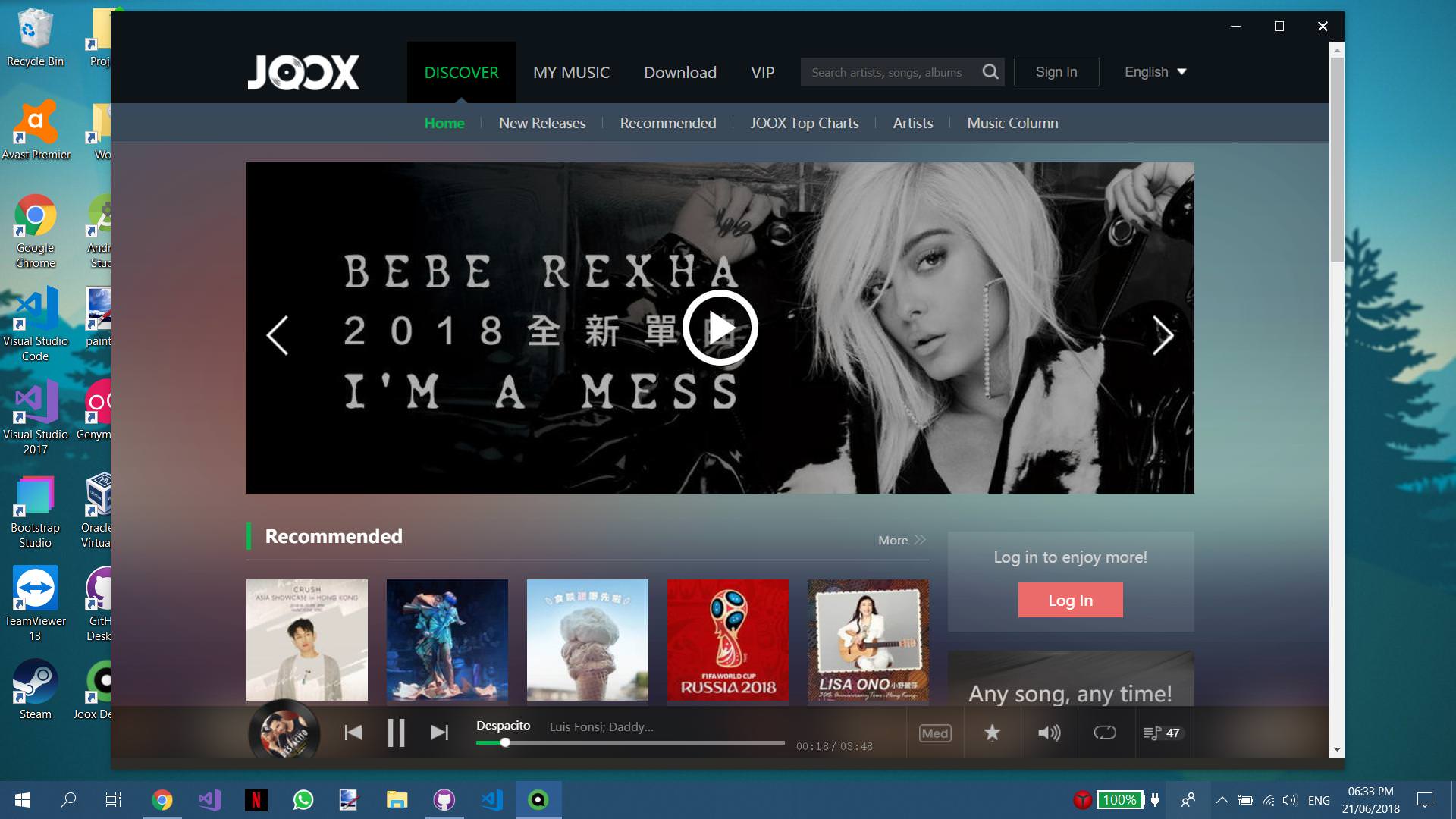Show hidden system tray icons
This screenshot has width=1456, height=819.
[1222, 800]
